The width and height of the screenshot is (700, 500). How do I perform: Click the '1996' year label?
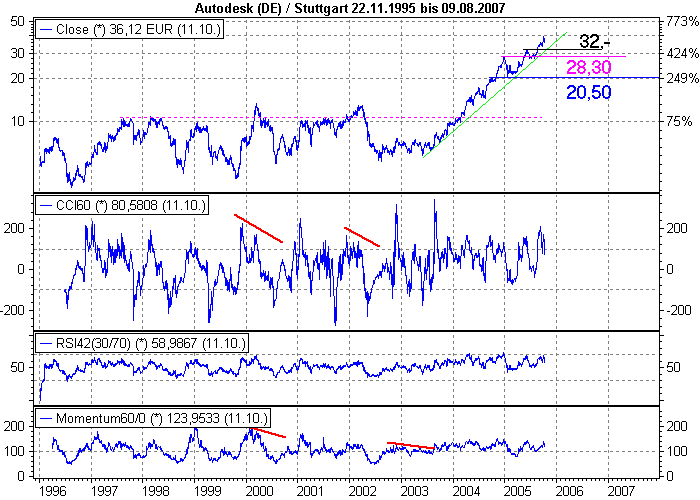tap(53, 492)
